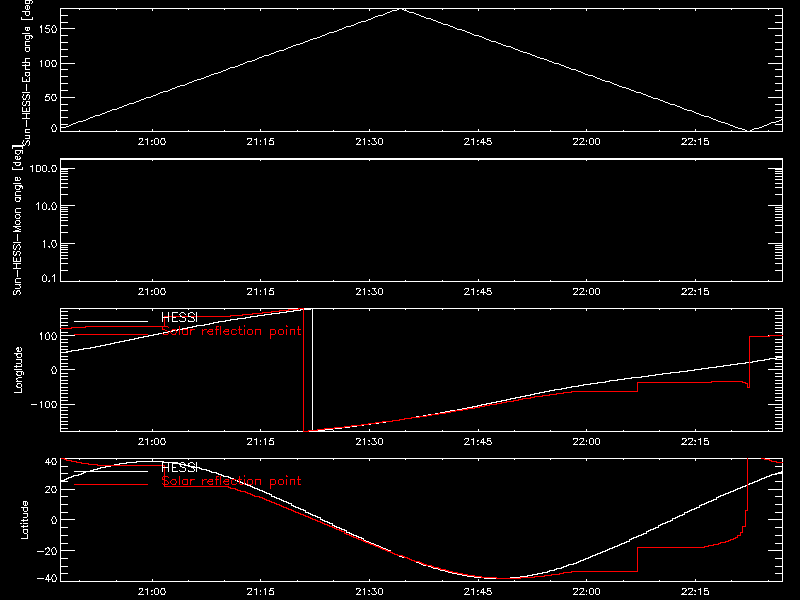
Task: Click the Latitude axis label
Action: 24,520
